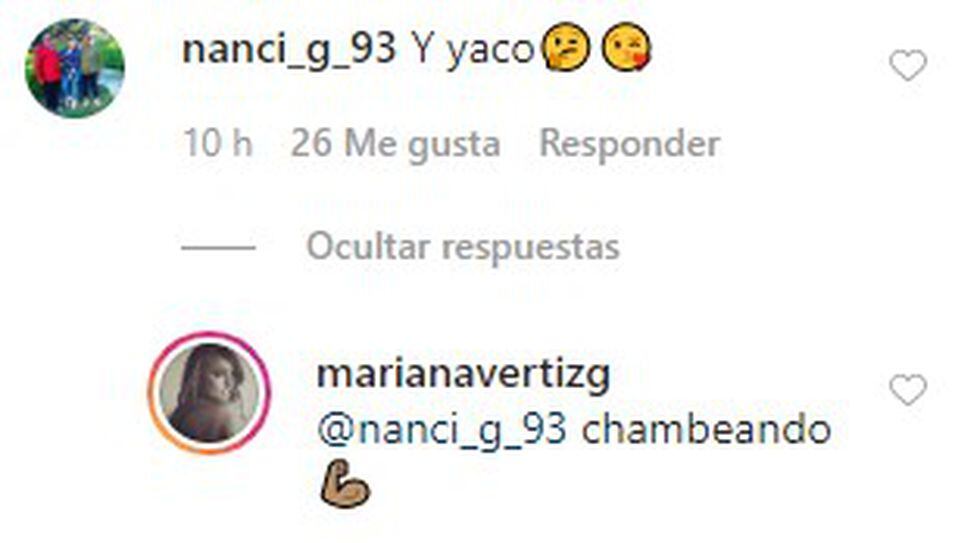The width and height of the screenshot is (980, 543).
Task: Click the "Y yaco" comment text
Action: click(x=472, y=50)
